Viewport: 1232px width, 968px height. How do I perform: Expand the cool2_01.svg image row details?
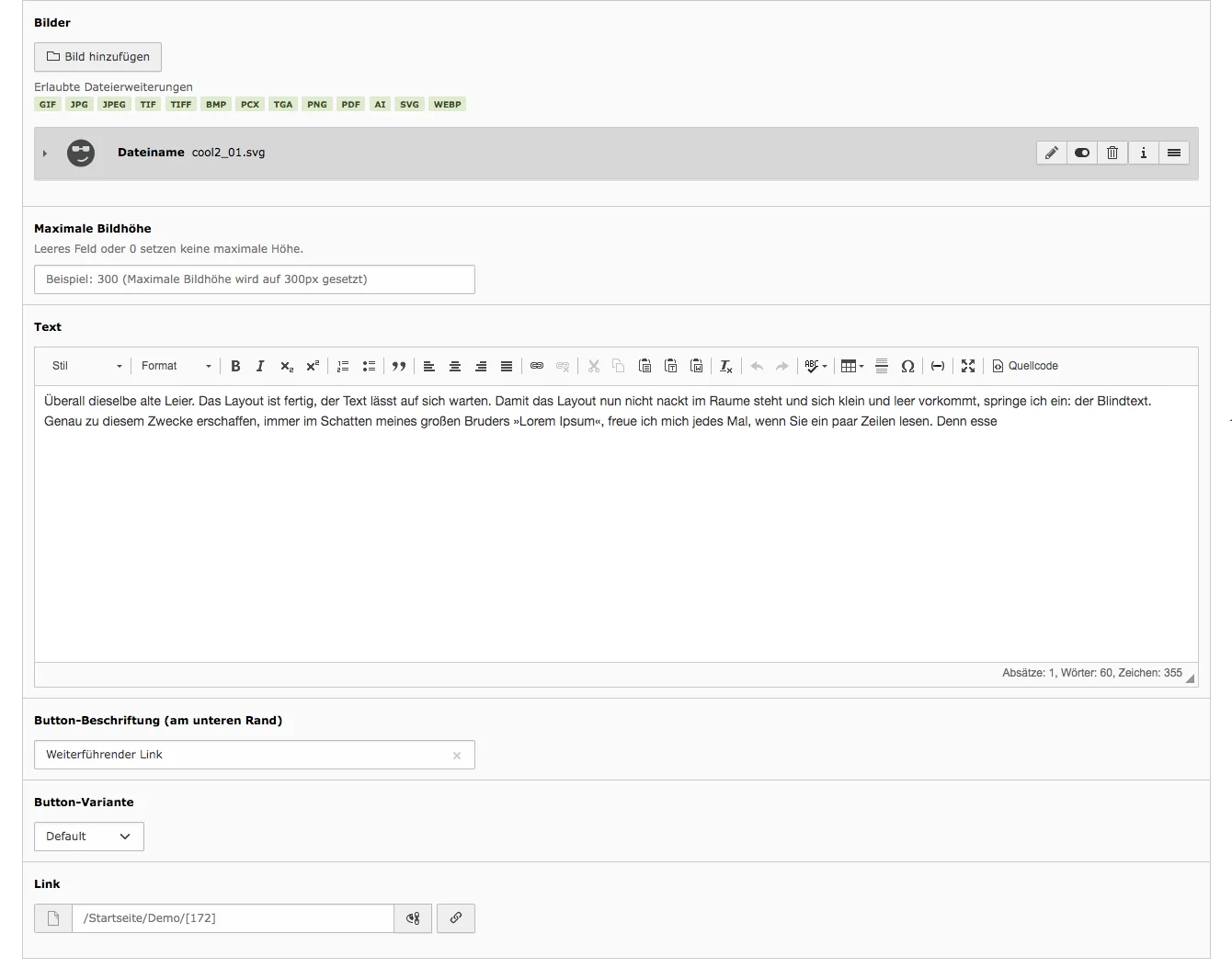(44, 154)
